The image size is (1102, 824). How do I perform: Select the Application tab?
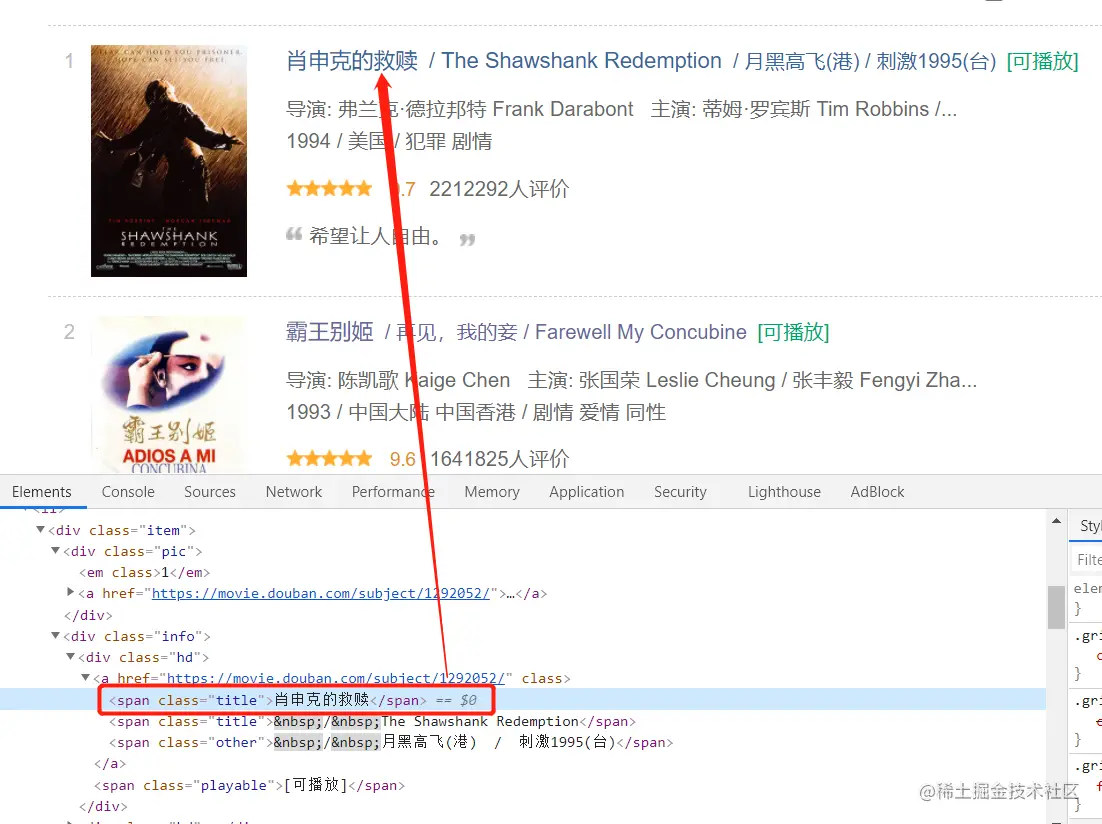587,491
